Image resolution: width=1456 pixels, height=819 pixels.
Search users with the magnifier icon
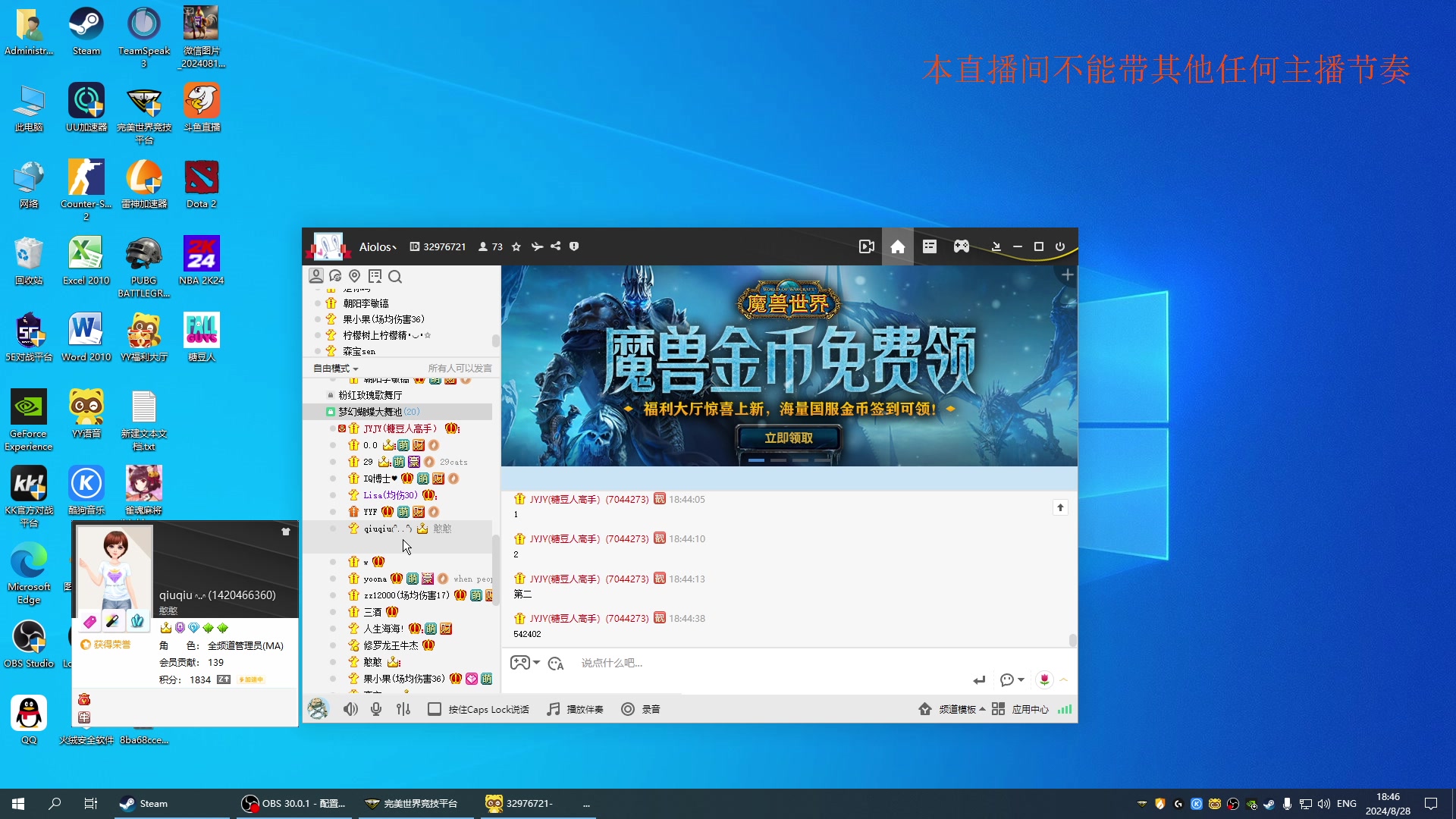pyautogui.click(x=395, y=277)
